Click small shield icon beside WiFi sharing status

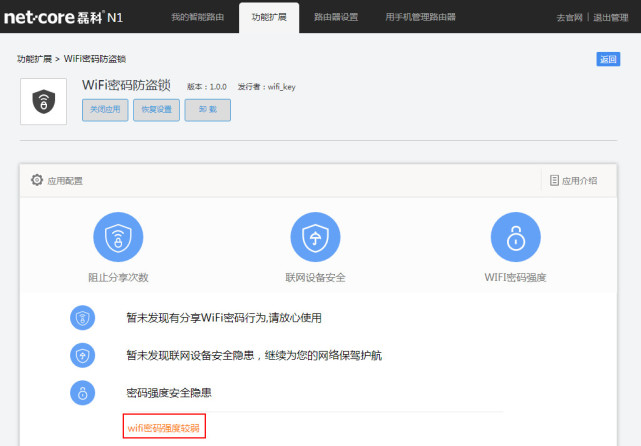point(83,318)
